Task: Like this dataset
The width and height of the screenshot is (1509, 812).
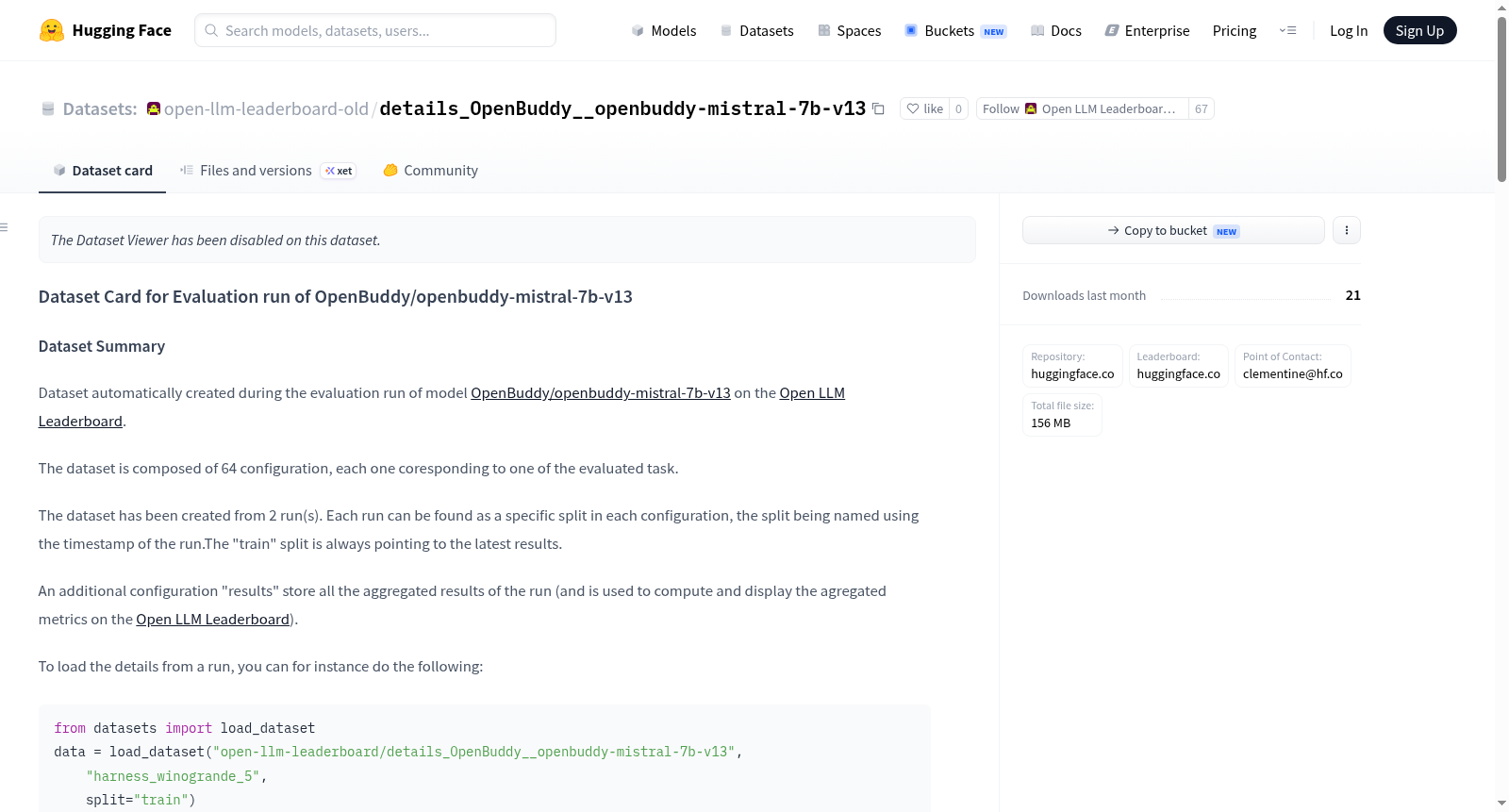Action: [924, 108]
